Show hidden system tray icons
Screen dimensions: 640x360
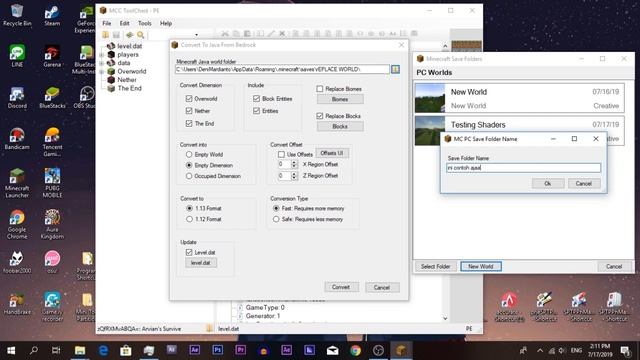click(x=540, y=351)
